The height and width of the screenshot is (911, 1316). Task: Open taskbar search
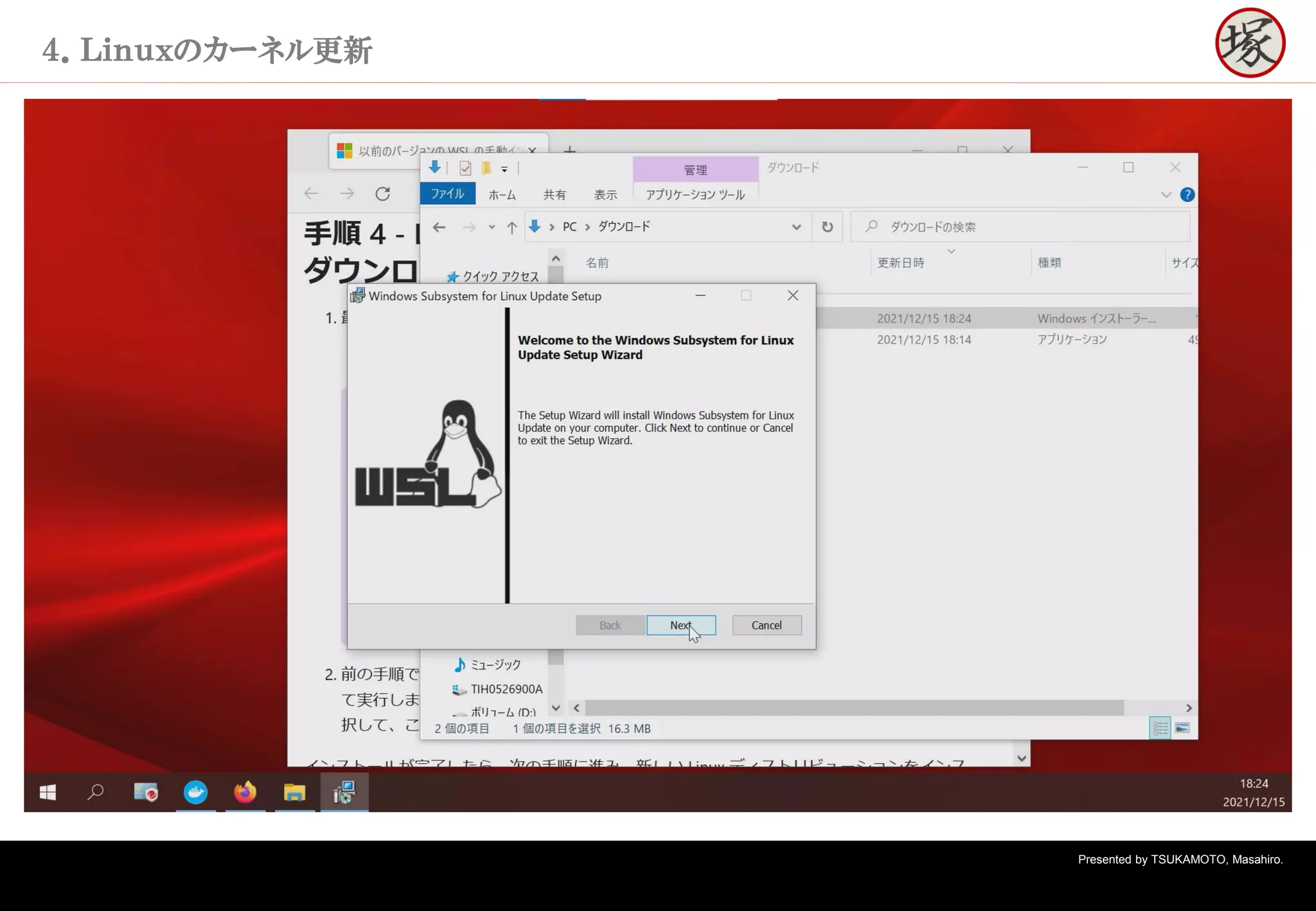95,792
